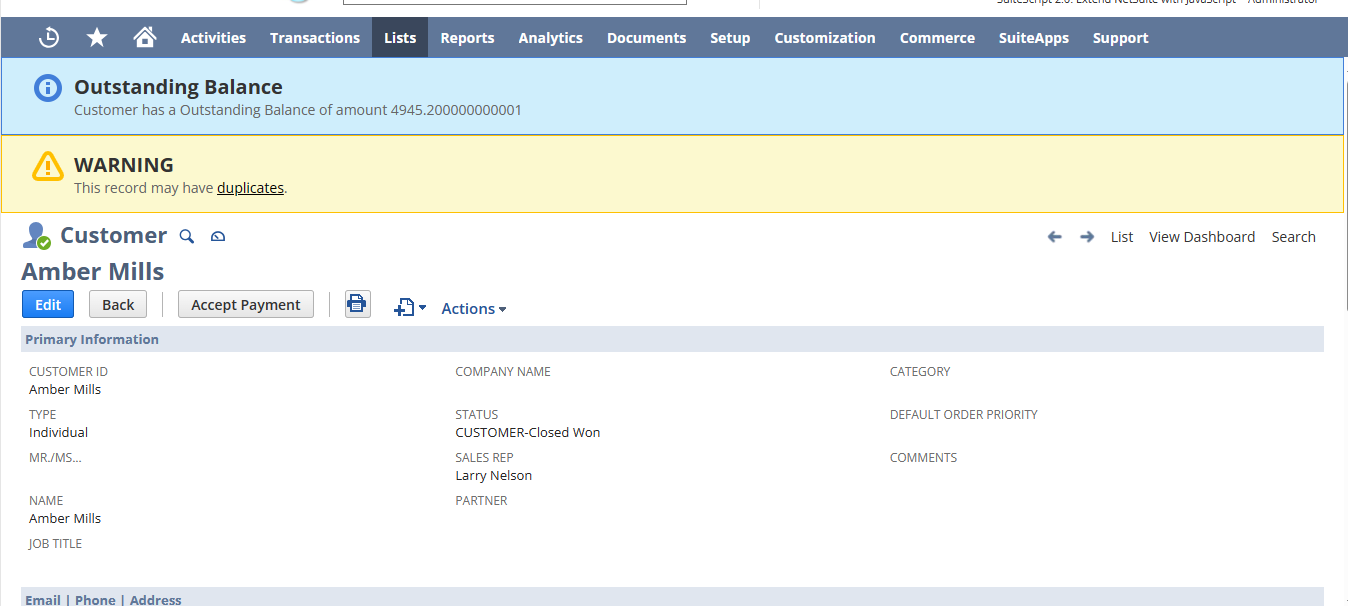Click the List link
The image size is (1348, 606).
pyautogui.click(x=1122, y=237)
